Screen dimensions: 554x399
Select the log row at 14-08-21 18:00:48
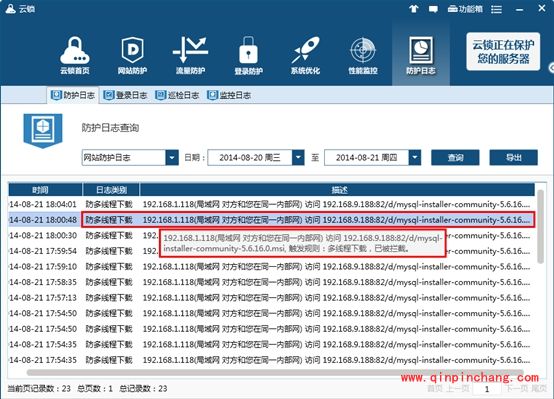tap(271, 220)
